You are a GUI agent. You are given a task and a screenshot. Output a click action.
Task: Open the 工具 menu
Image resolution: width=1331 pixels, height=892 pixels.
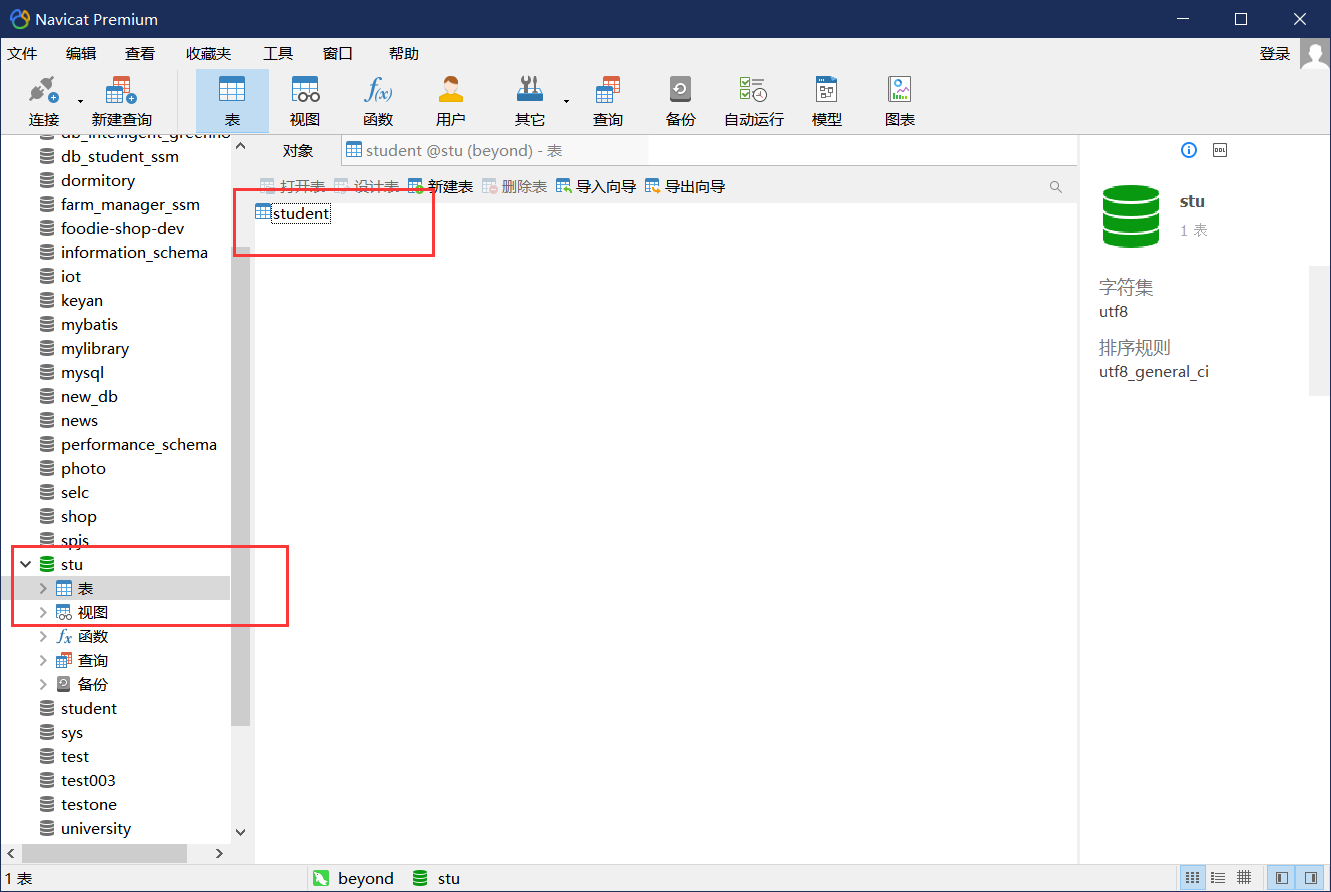click(x=276, y=53)
